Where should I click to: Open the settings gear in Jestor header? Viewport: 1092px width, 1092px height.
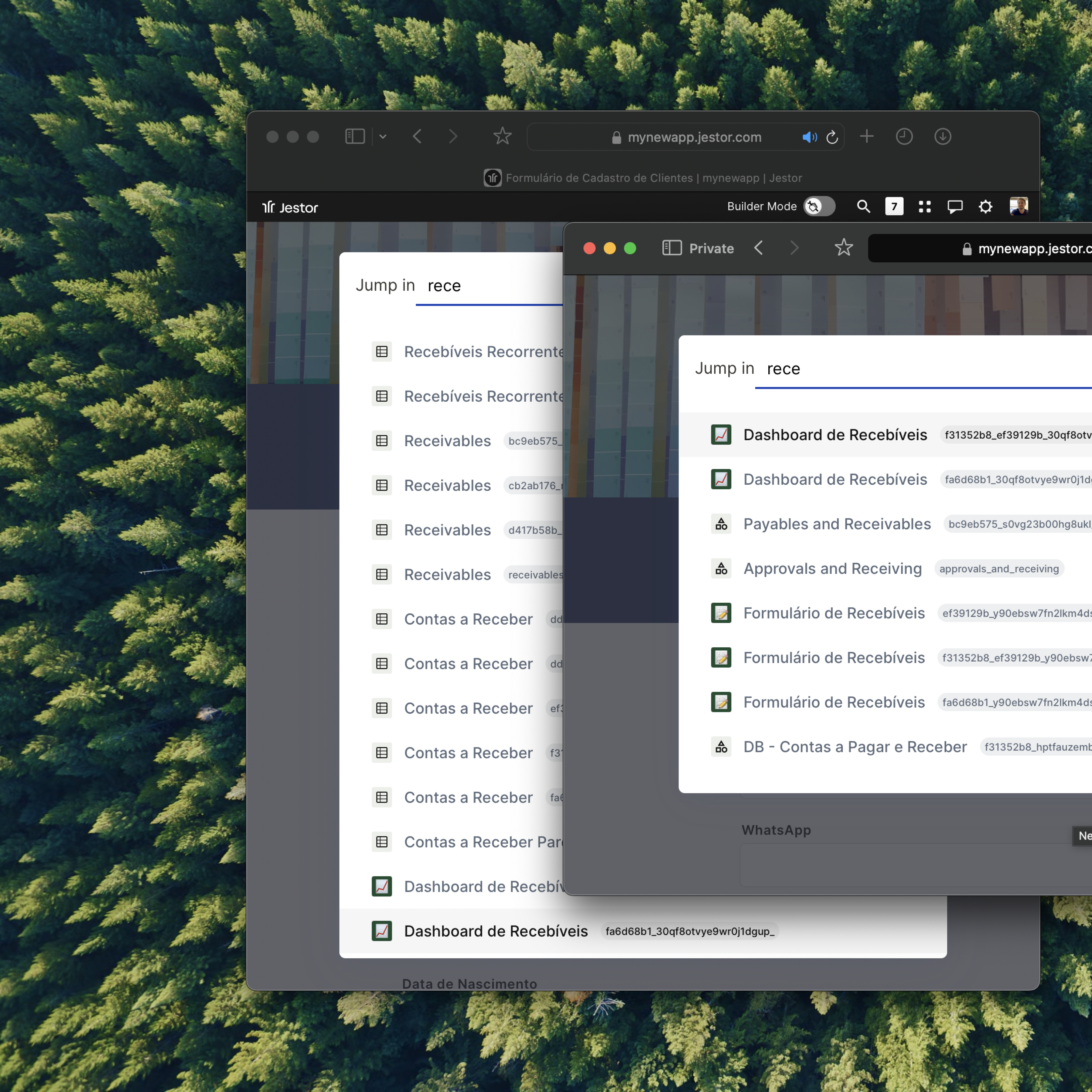(x=985, y=206)
